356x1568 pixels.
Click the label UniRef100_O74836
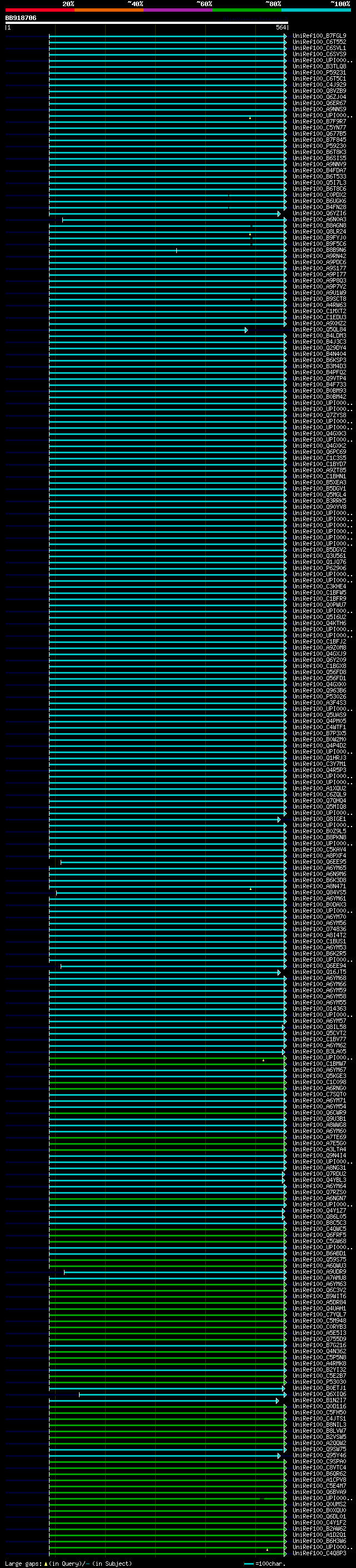[319, 929]
